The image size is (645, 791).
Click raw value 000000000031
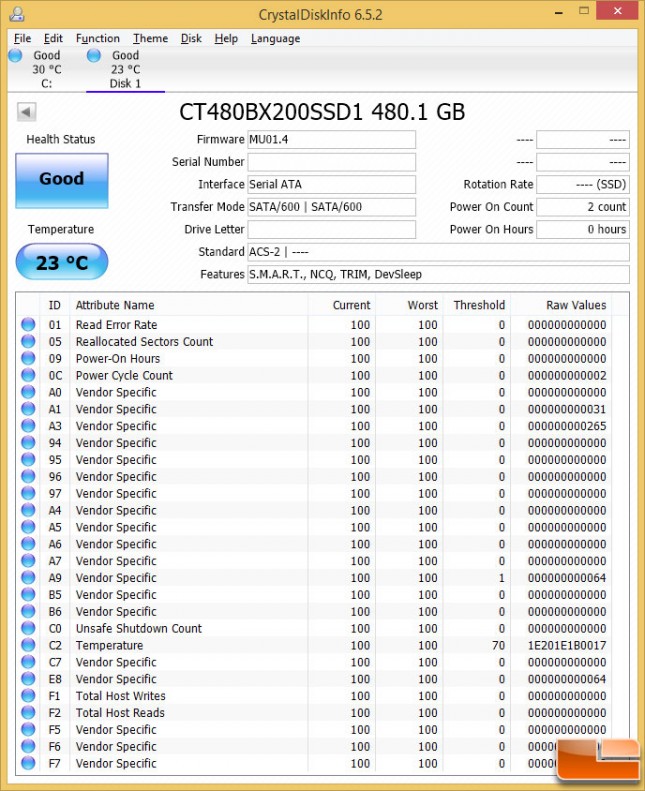click(x=567, y=409)
